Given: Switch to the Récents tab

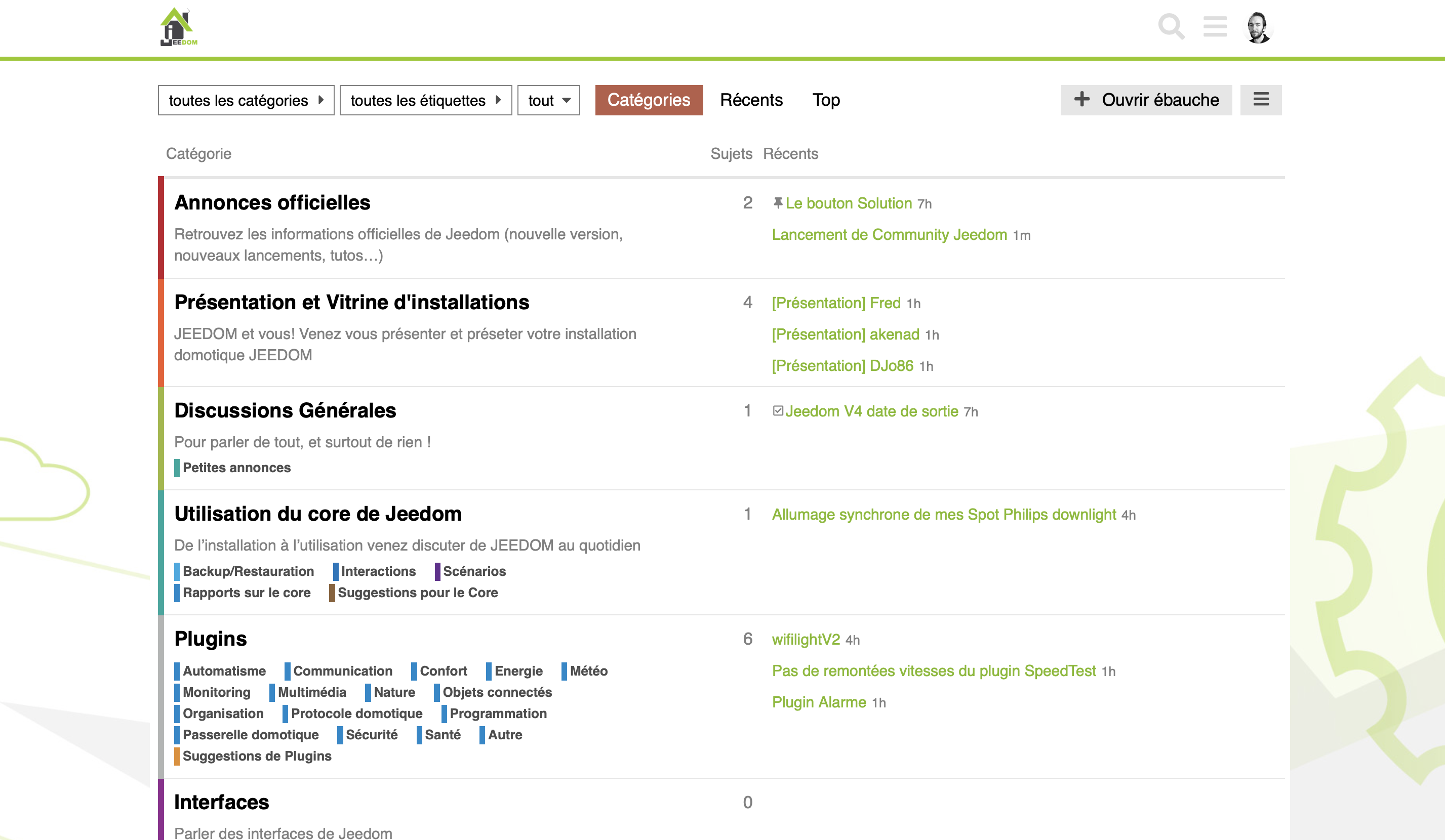Looking at the screenshot, I should click(751, 100).
